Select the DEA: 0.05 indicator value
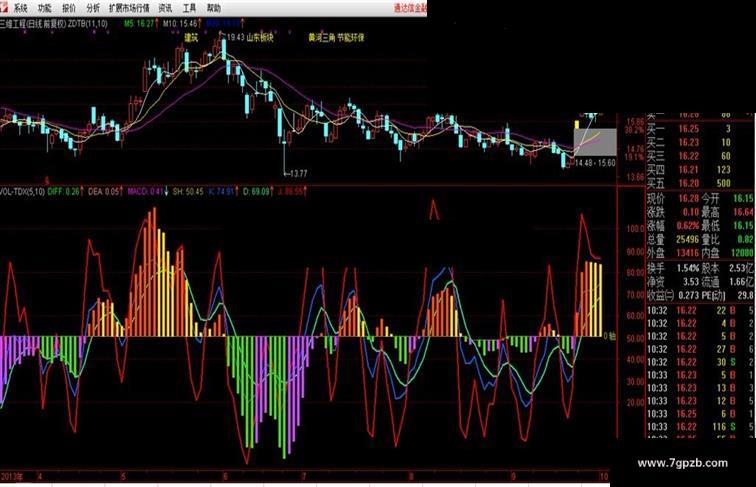Screen dimensions: 756x487 pos(104,192)
